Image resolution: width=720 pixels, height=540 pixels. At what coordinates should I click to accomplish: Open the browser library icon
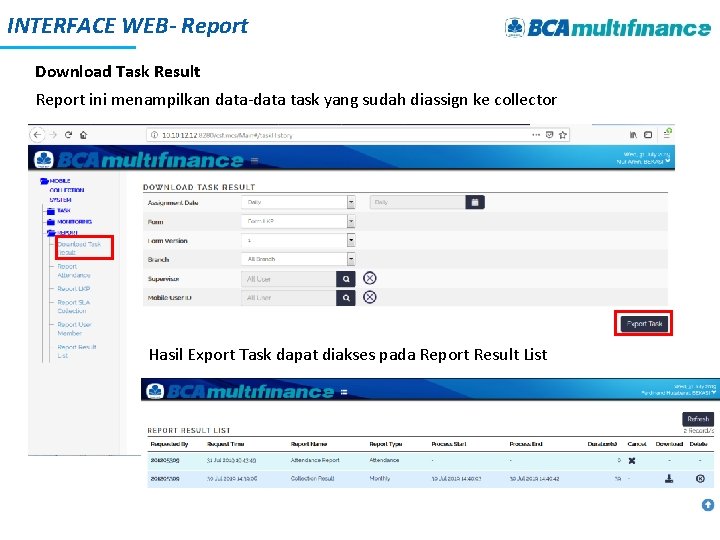click(633, 135)
